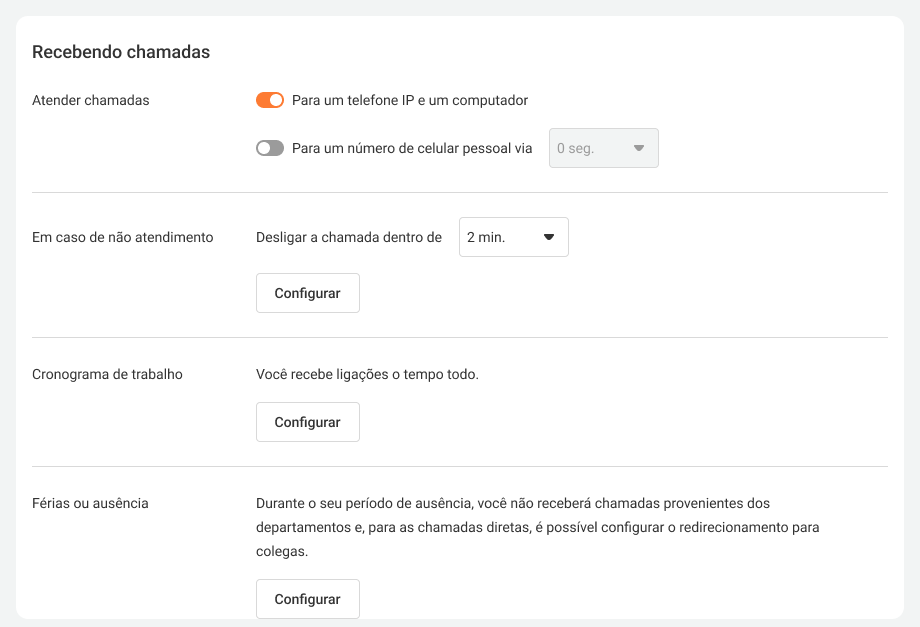Click the black caret arrow beside '2 min.'
920x627 pixels.
pos(548,237)
